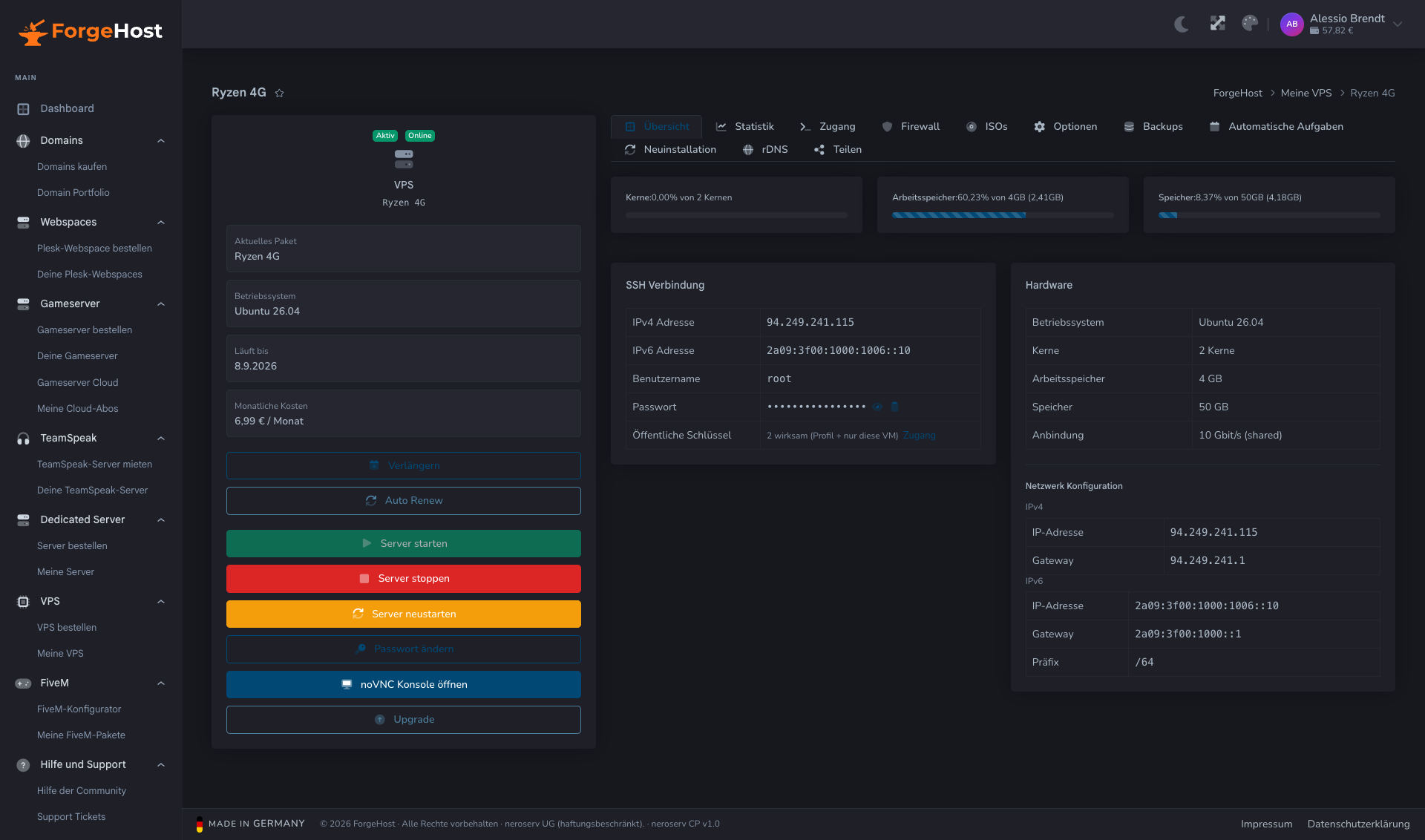Image resolution: width=1425 pixels, height=840 pixels.
Task: Click the Gameserver sidebar icon
Action: point(23,304)
